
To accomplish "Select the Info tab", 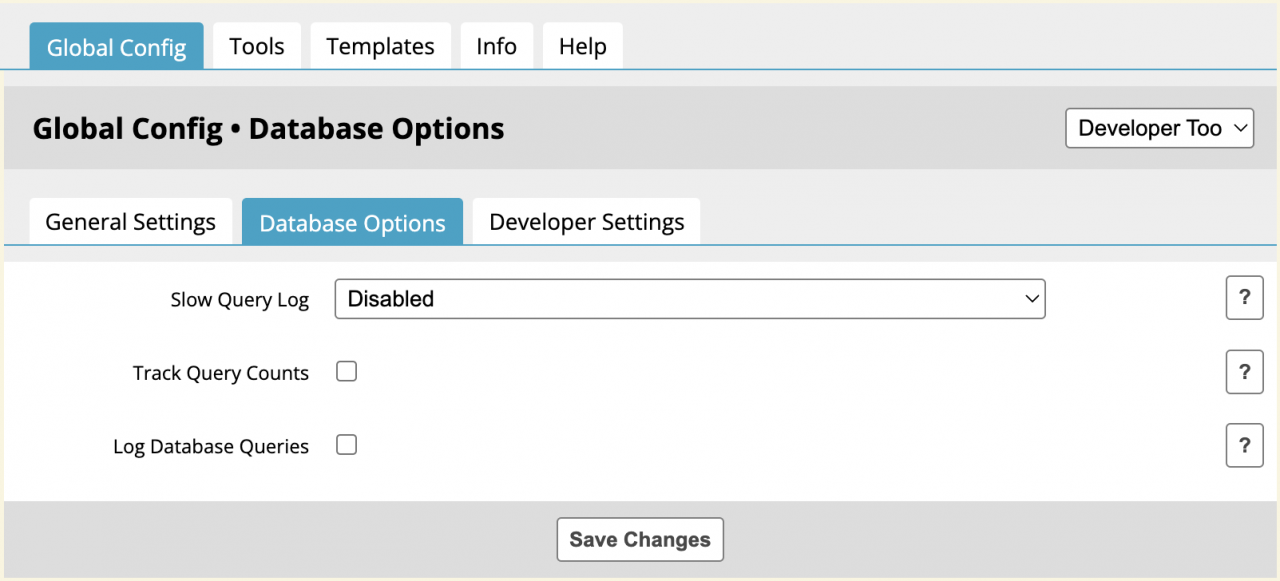I will coord(496,47).
